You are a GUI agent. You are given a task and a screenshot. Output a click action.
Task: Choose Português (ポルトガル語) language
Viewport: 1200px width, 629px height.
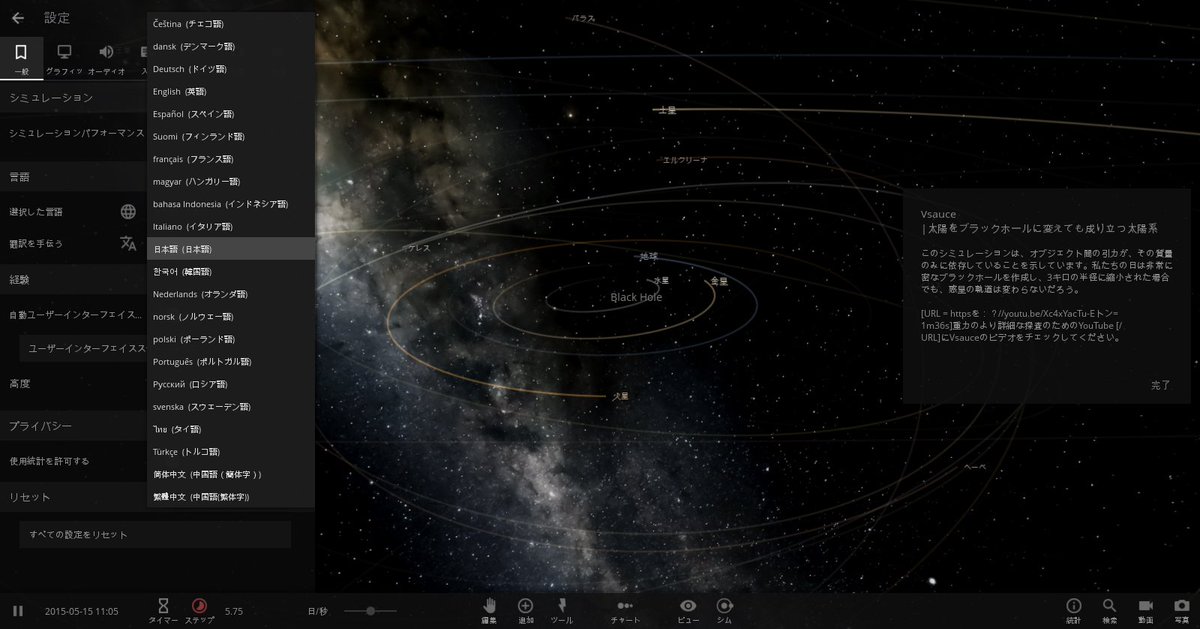231,361
